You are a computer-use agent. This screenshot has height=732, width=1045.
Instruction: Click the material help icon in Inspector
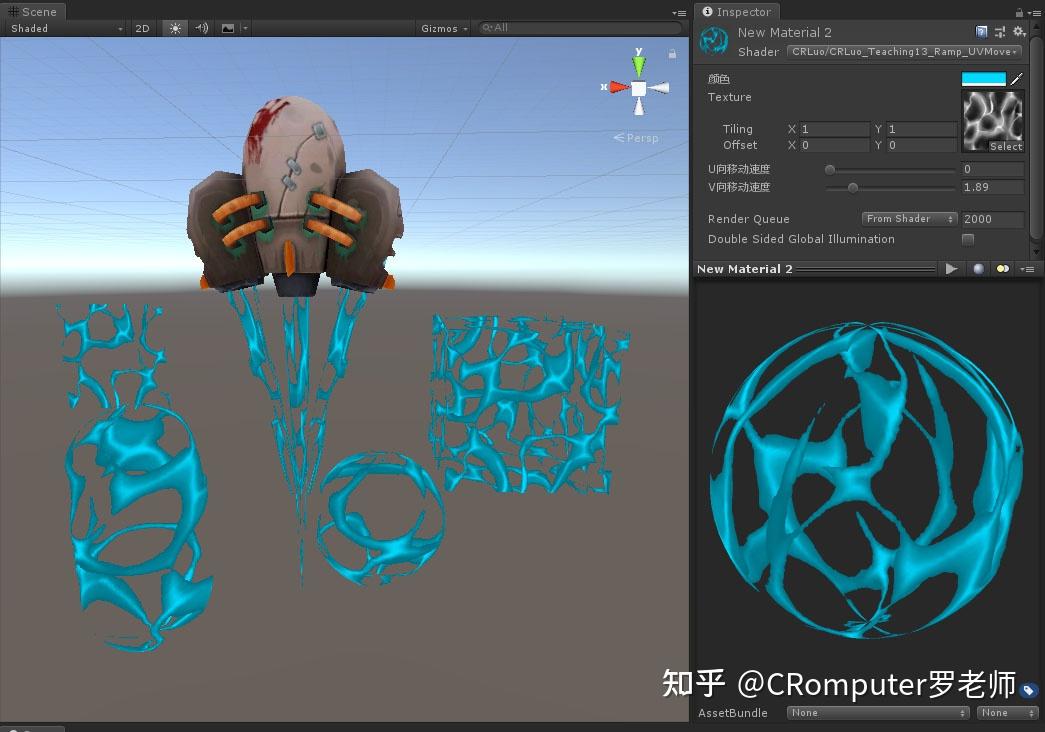point(981,31)
